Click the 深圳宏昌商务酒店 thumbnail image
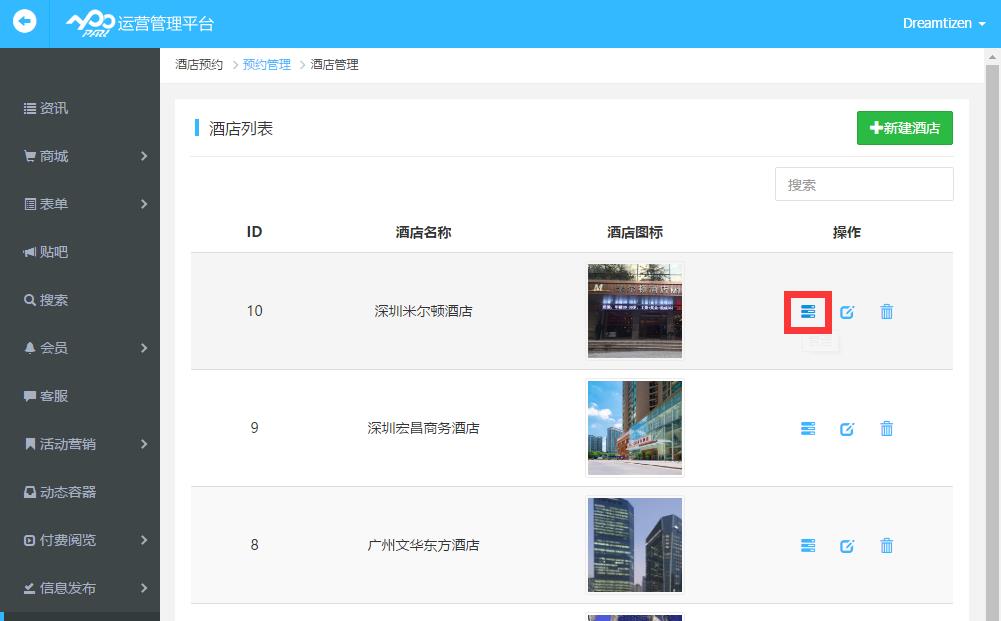This screenshot has width=1001, height=621. tap(635, 428)
